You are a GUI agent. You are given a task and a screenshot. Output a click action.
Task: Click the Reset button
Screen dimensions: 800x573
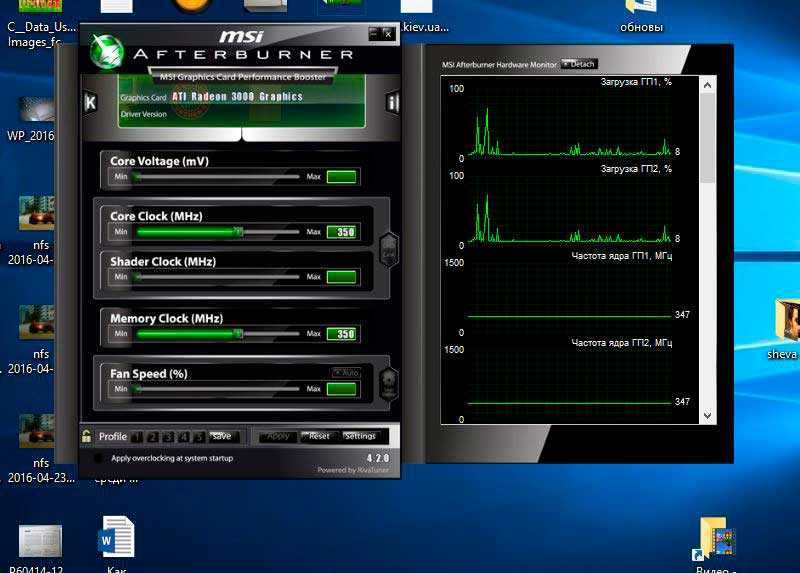pos(318,437)
